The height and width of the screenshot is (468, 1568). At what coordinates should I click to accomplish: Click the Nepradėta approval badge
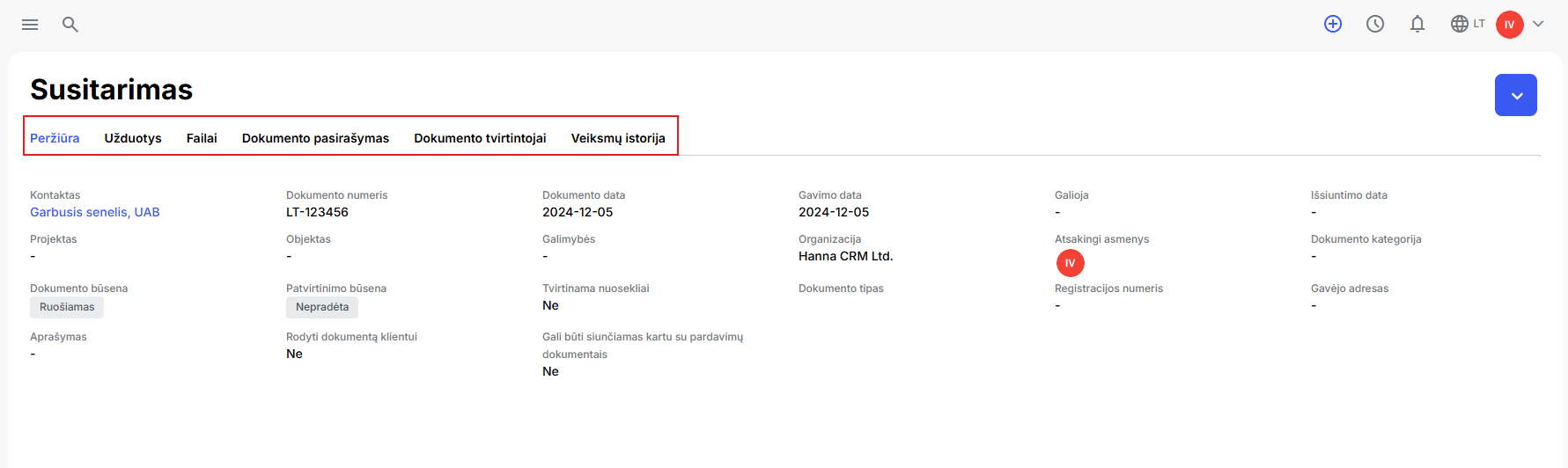[x=322, y=307]
